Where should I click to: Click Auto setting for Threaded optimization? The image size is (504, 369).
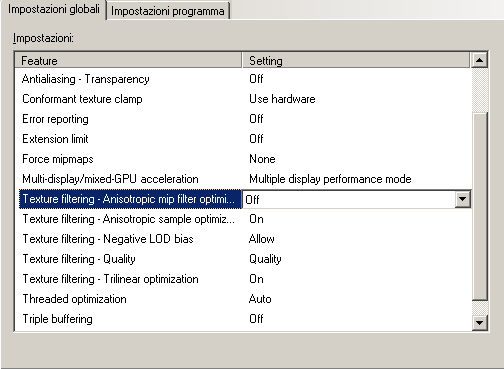pos(260,299)
